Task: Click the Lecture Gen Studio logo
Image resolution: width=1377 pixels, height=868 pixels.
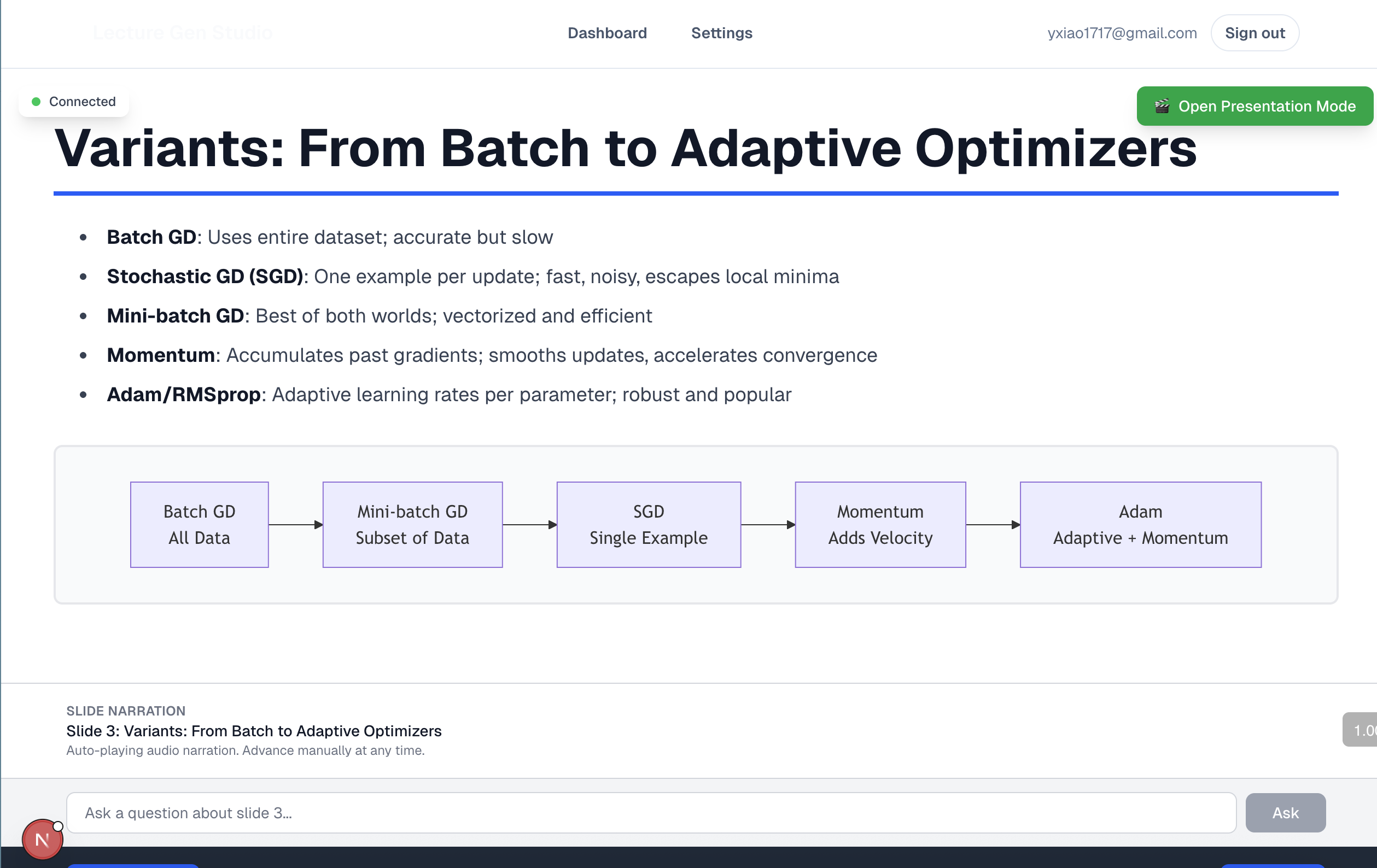Action: [x=183, y=33]
